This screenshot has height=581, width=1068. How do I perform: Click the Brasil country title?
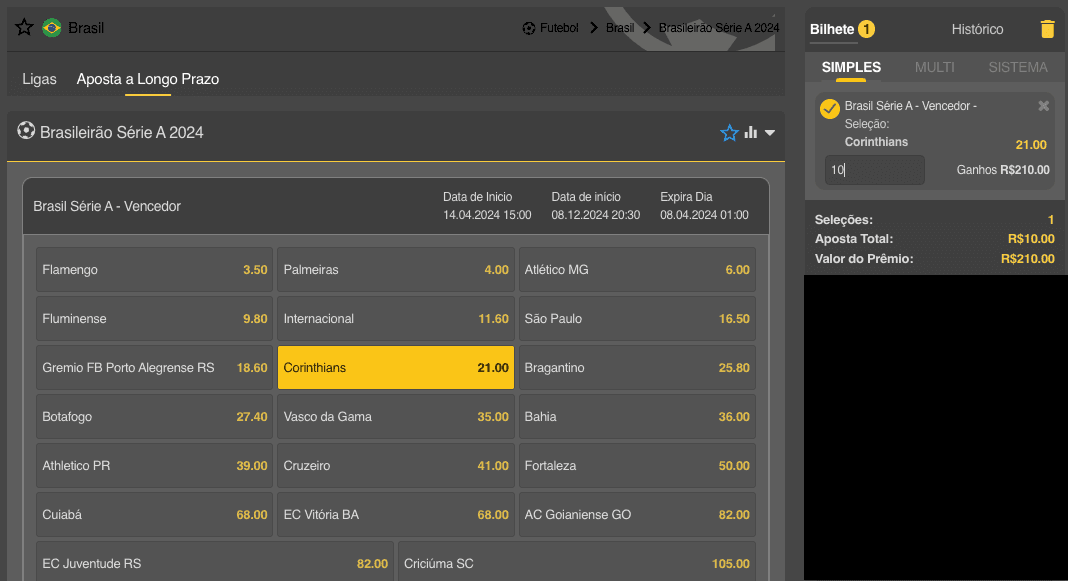coord(87,28)
